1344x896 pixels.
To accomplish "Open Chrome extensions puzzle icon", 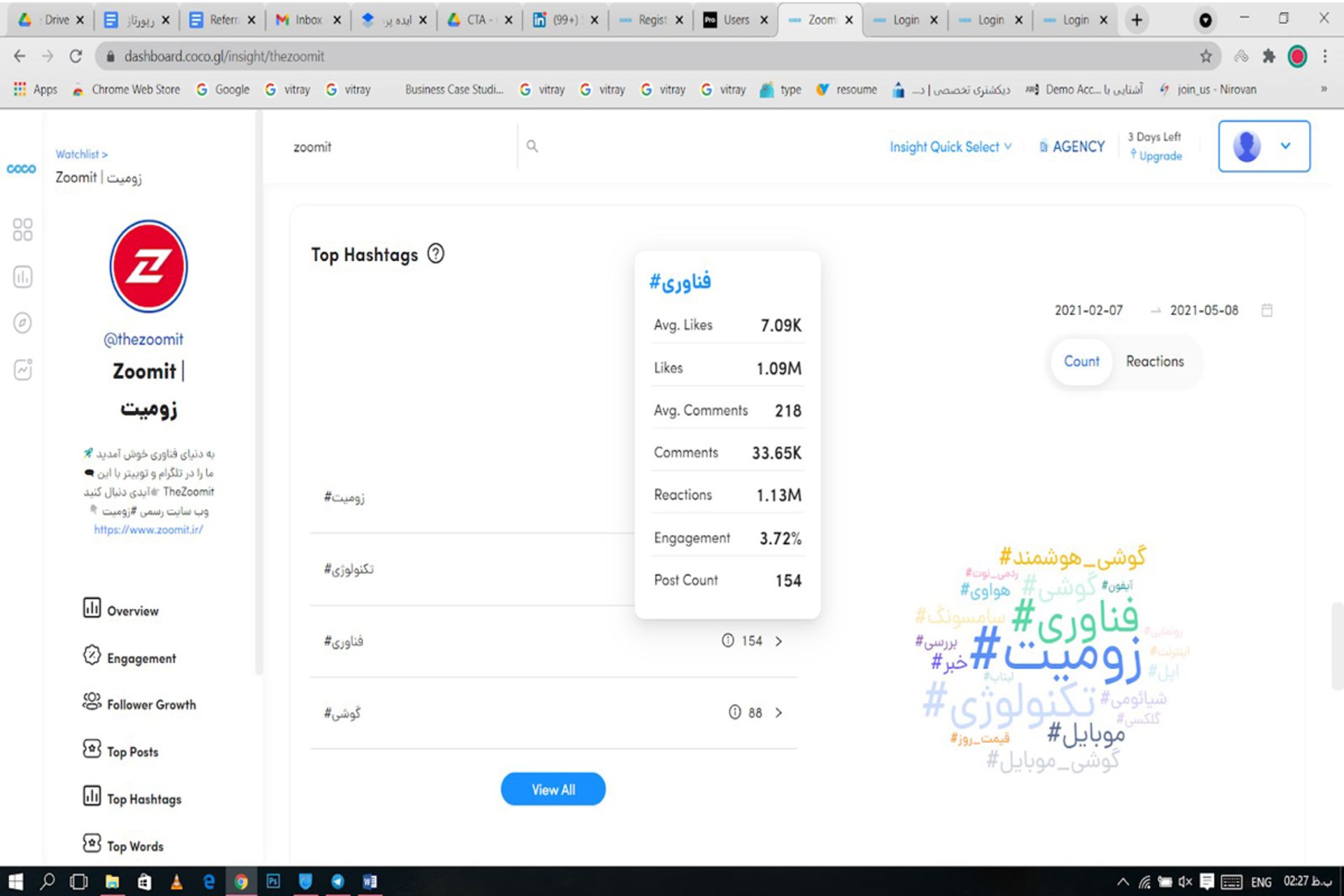I will pos(1268,57).
